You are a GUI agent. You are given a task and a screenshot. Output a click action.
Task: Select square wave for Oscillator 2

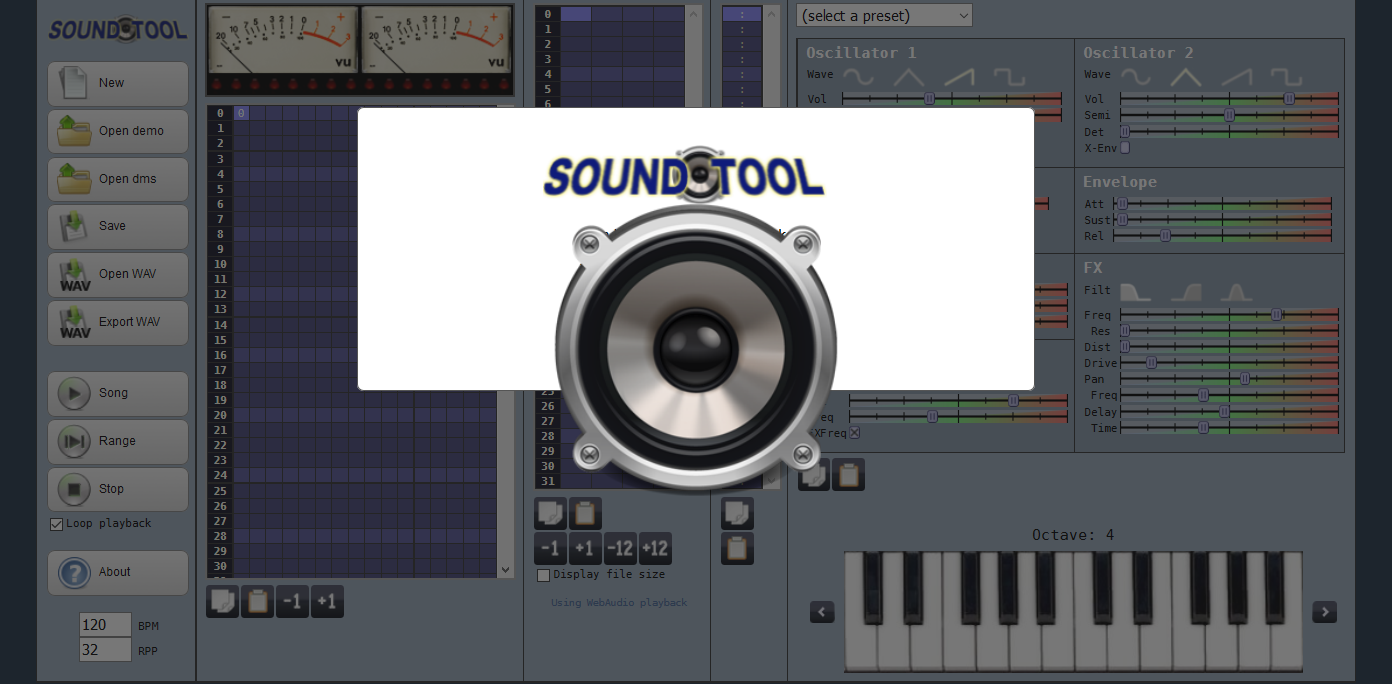(x=1287, y=76)
